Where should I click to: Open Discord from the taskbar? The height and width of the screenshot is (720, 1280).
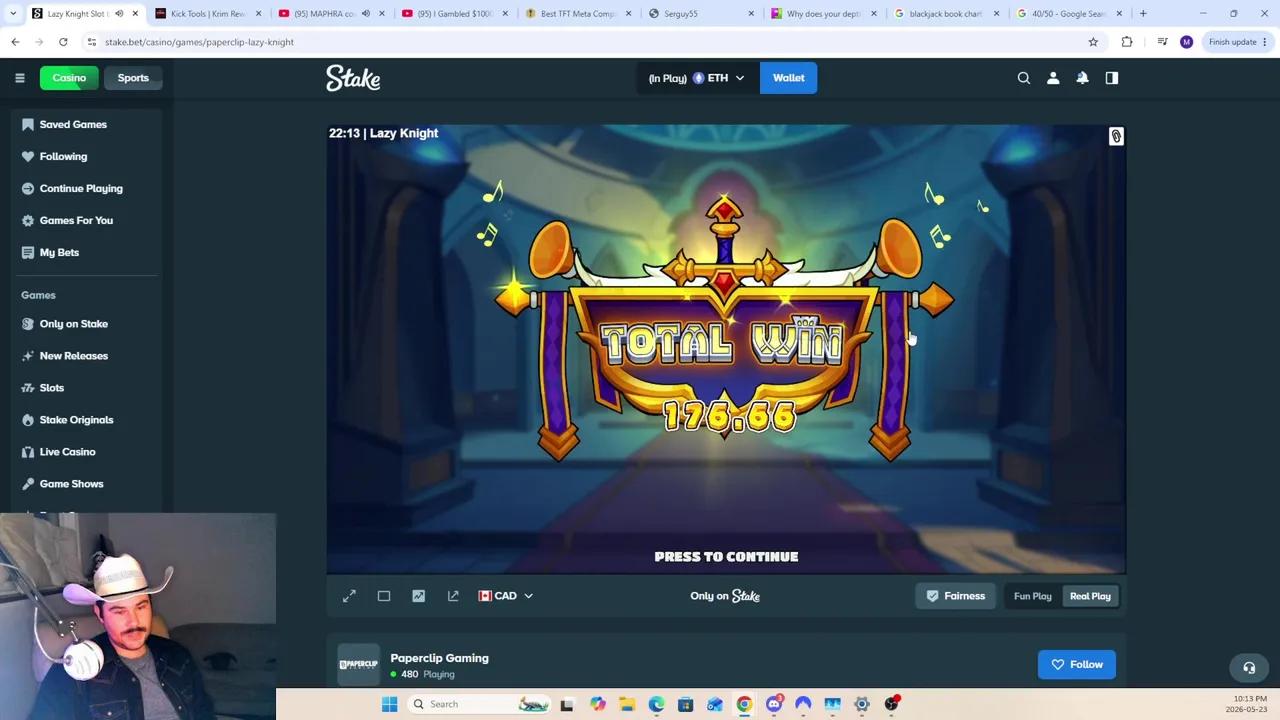coord(774,704)
